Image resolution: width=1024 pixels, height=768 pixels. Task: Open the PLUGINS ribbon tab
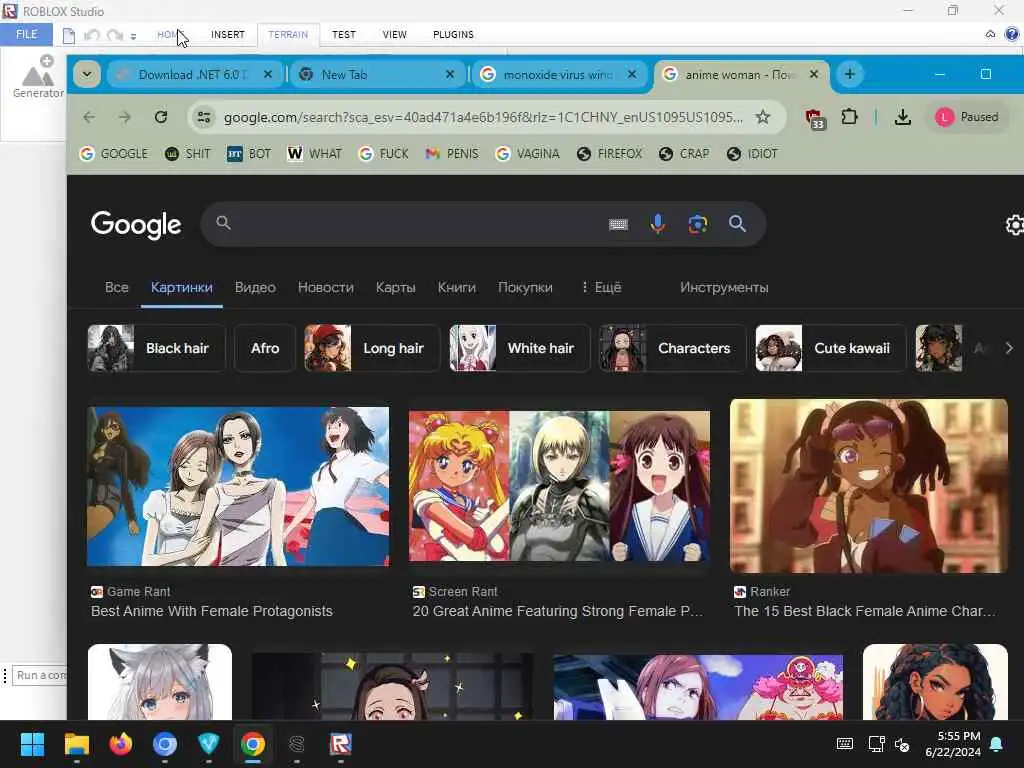coord(453,35)
